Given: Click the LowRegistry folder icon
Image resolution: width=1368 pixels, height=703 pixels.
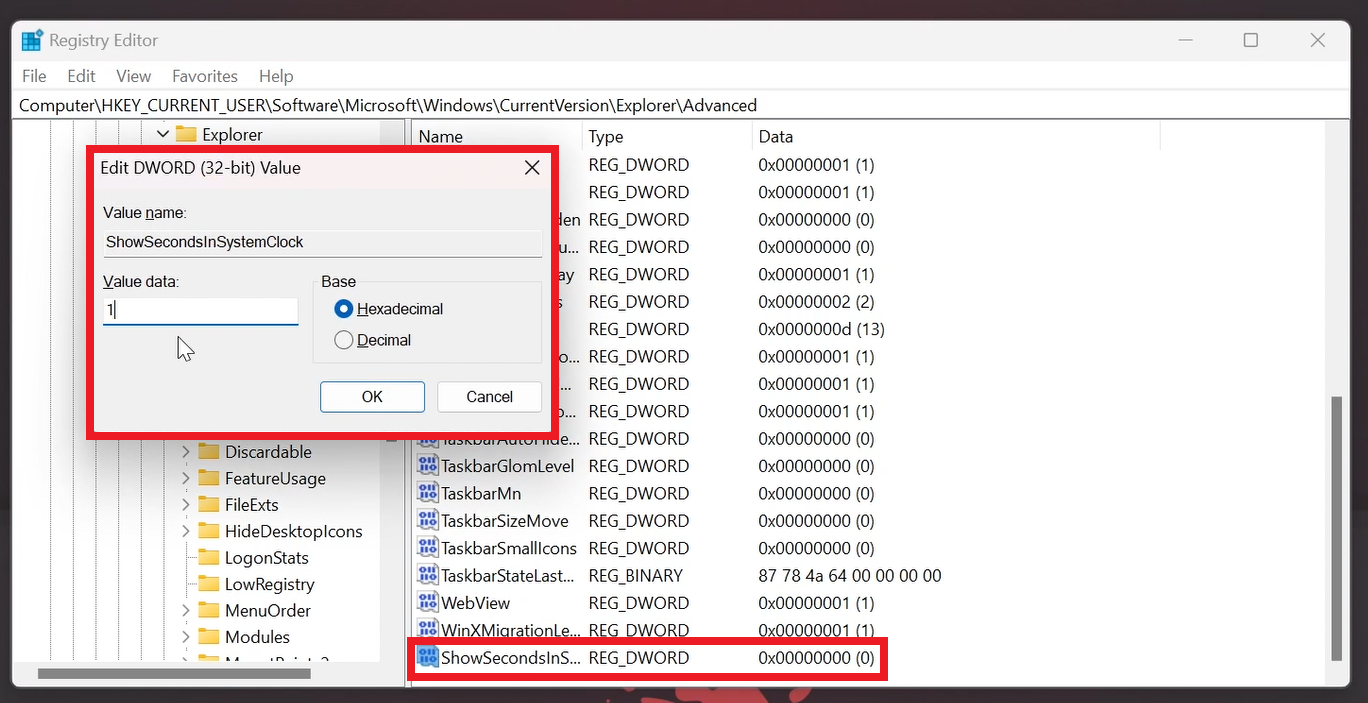Looking at the screenshot, I should click(x=208, y=584).
